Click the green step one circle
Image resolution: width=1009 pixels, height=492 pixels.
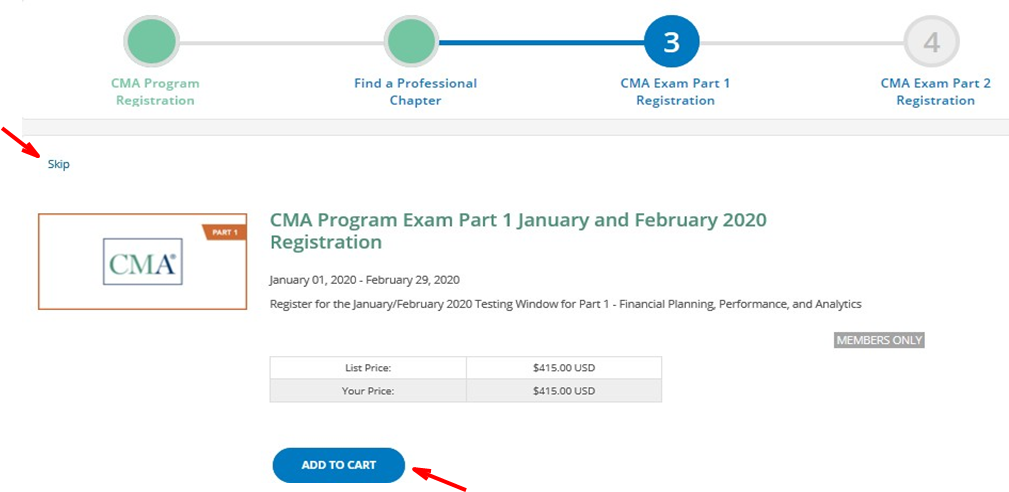pyautogui.click(x=151, y=42)
